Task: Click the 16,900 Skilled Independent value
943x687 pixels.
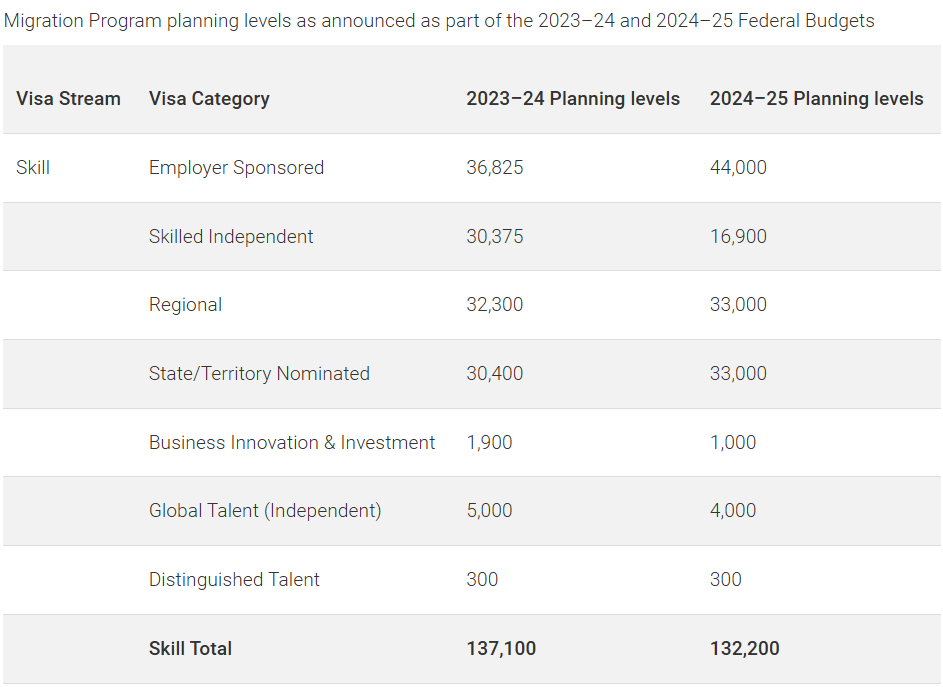Action: [x=738, y=237]
